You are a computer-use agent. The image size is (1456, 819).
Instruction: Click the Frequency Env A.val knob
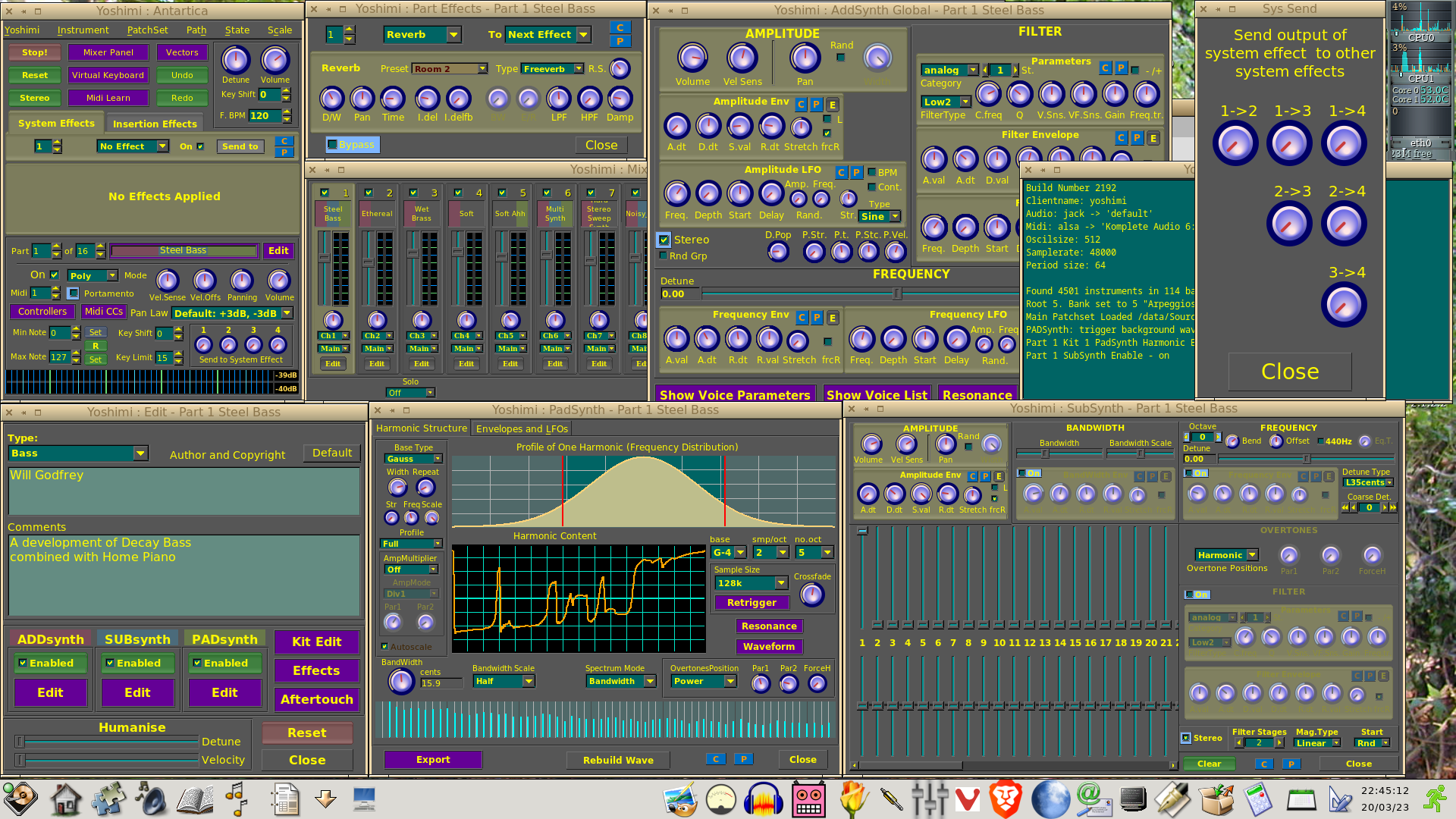[x=676, y=339]
